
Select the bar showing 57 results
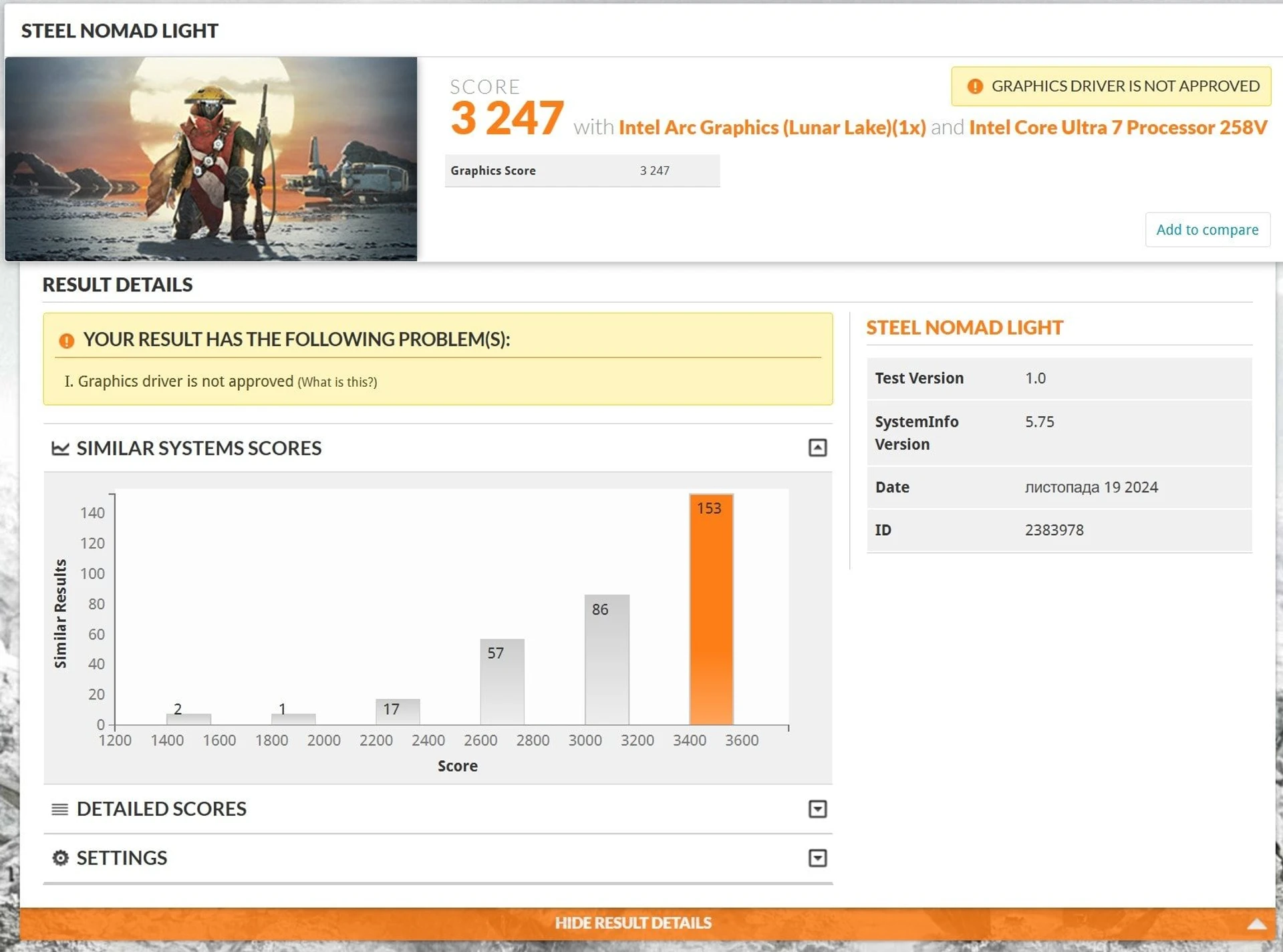pos(502,681)
